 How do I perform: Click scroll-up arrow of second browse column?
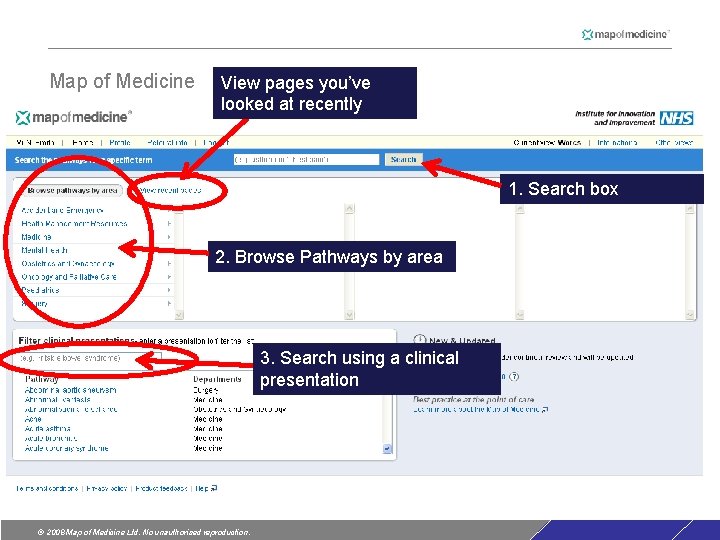coord(349,209)
